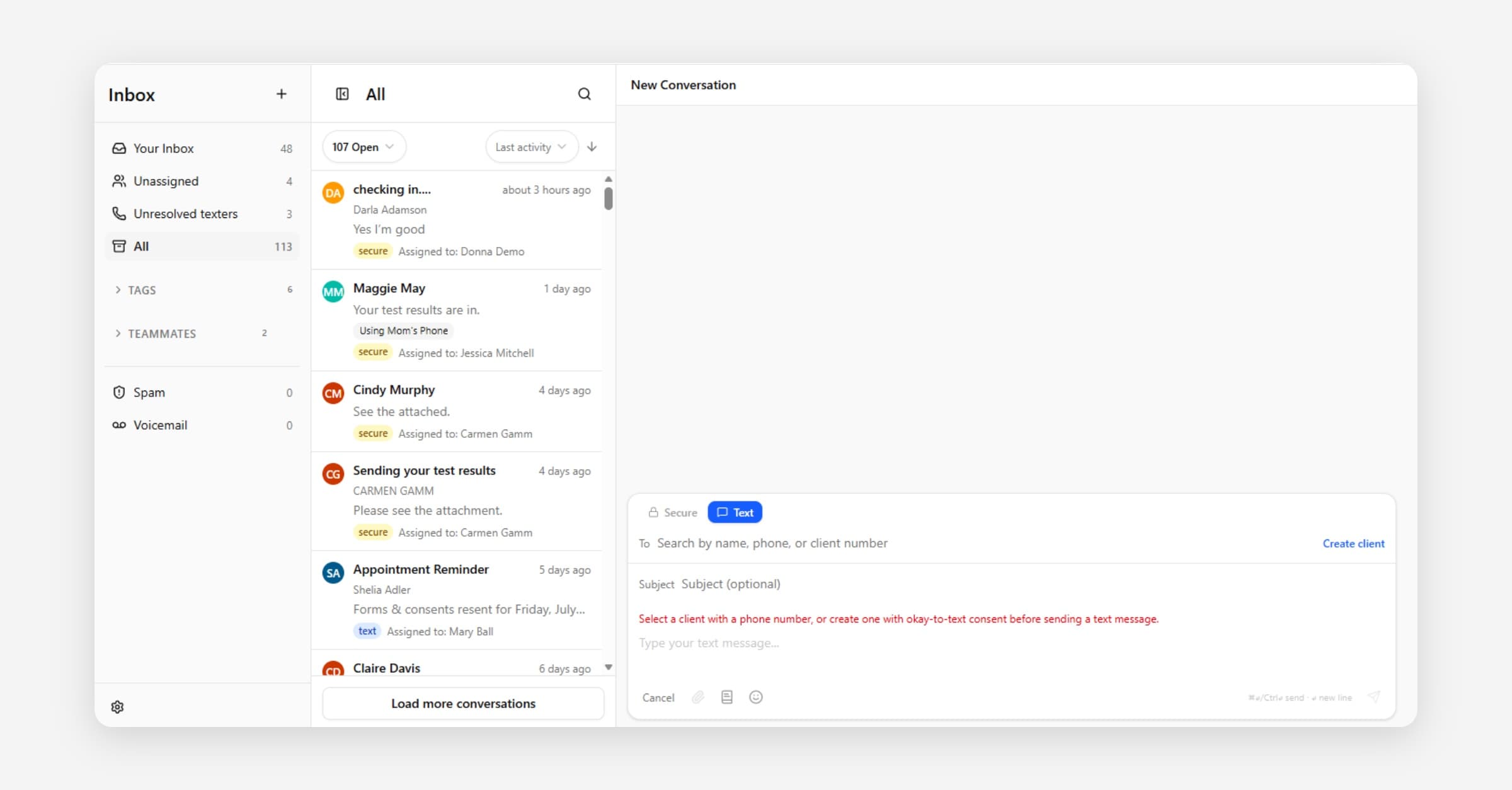Viewport: 1512px width, 790px height.
Task: Toggle sort direction arrow icon
Action: (x=592, y=147)
